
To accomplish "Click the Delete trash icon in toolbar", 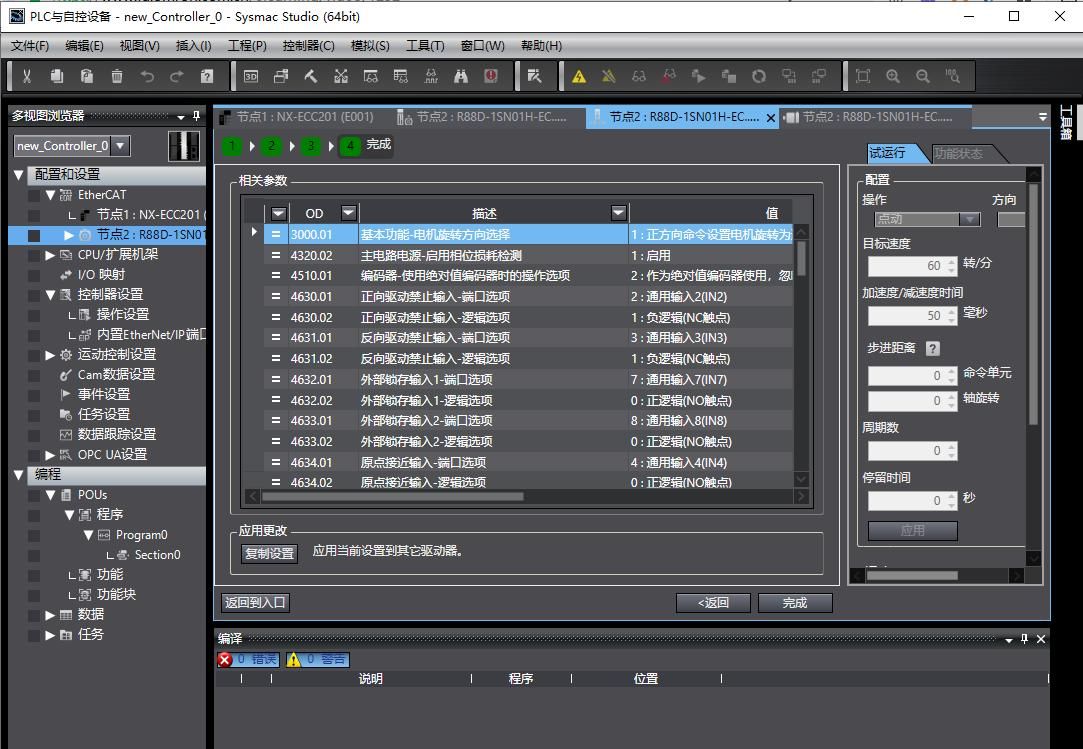I will (117, 76).
